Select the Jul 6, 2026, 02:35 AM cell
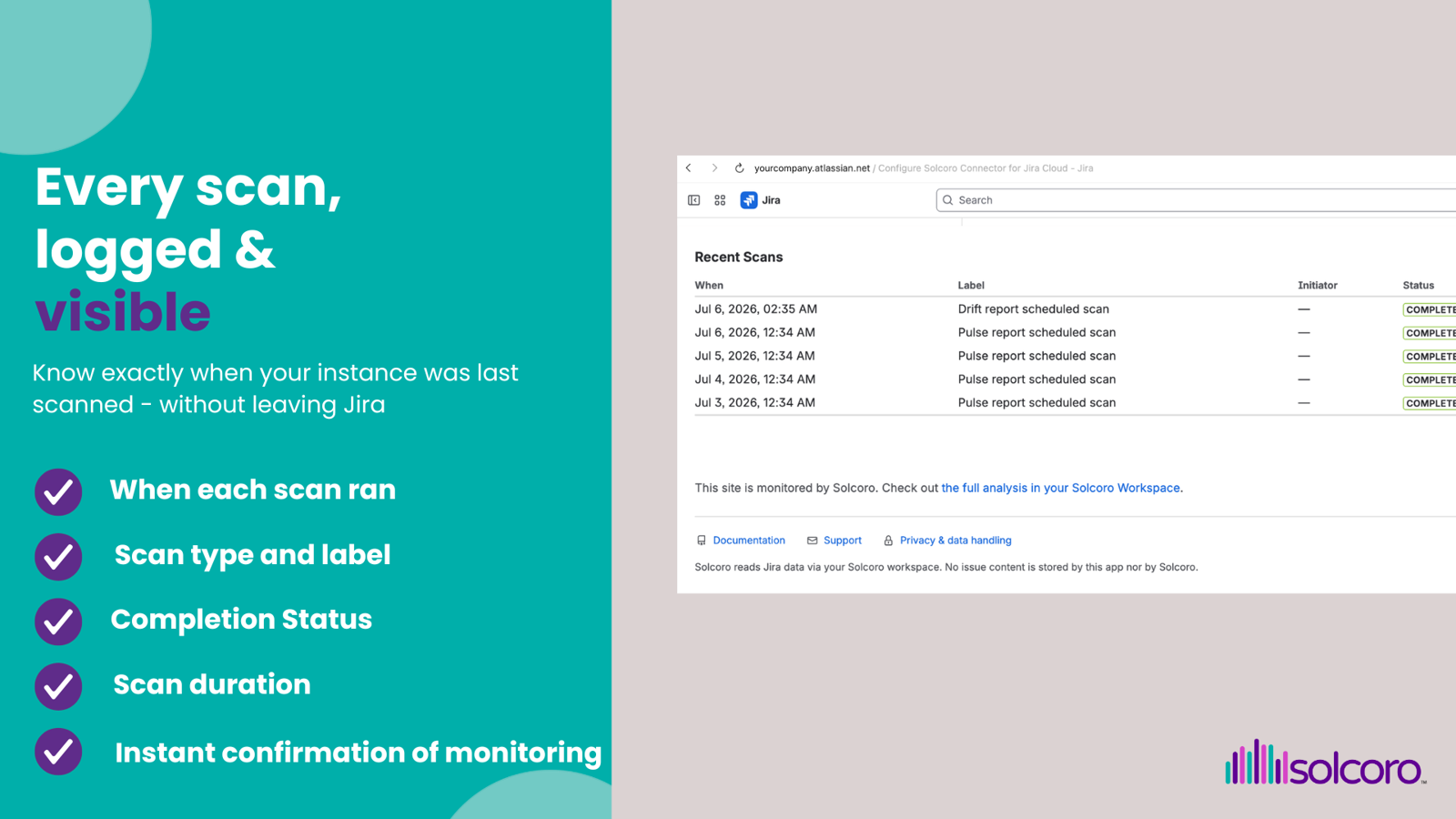Screen dimensions: 1456x819 [x=756, y=309]
